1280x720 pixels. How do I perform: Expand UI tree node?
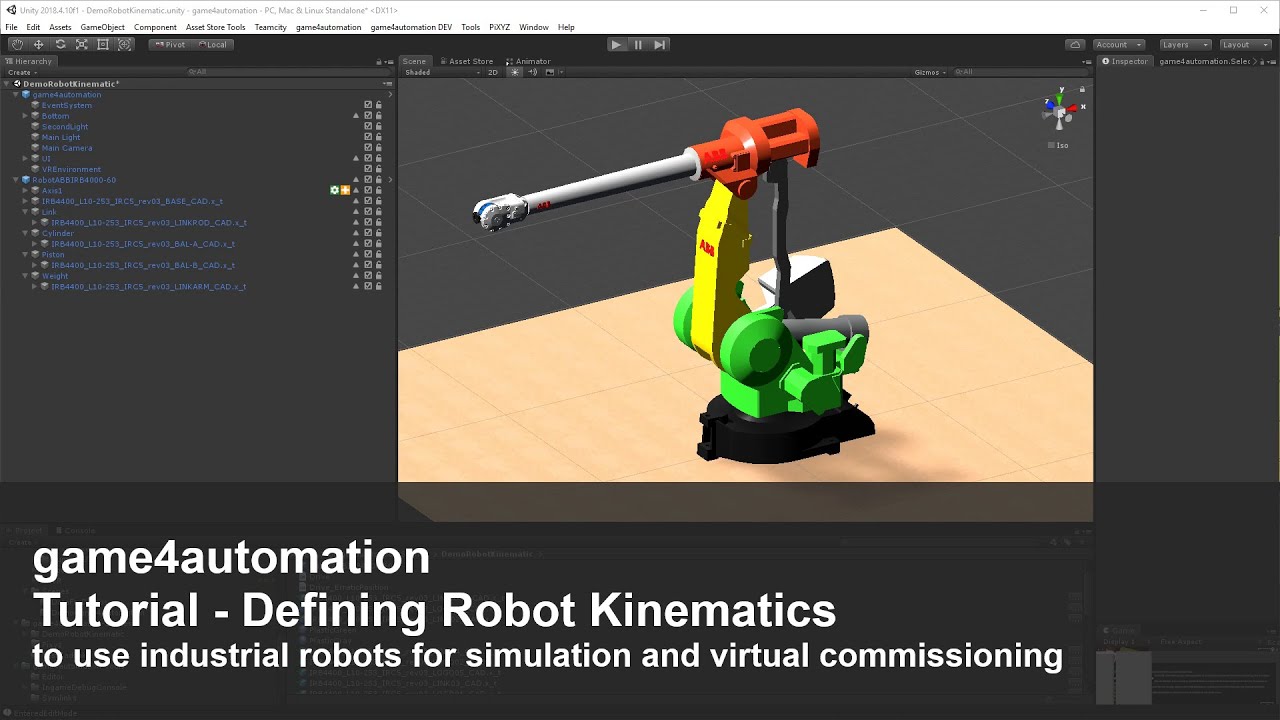tap(26, 158)
